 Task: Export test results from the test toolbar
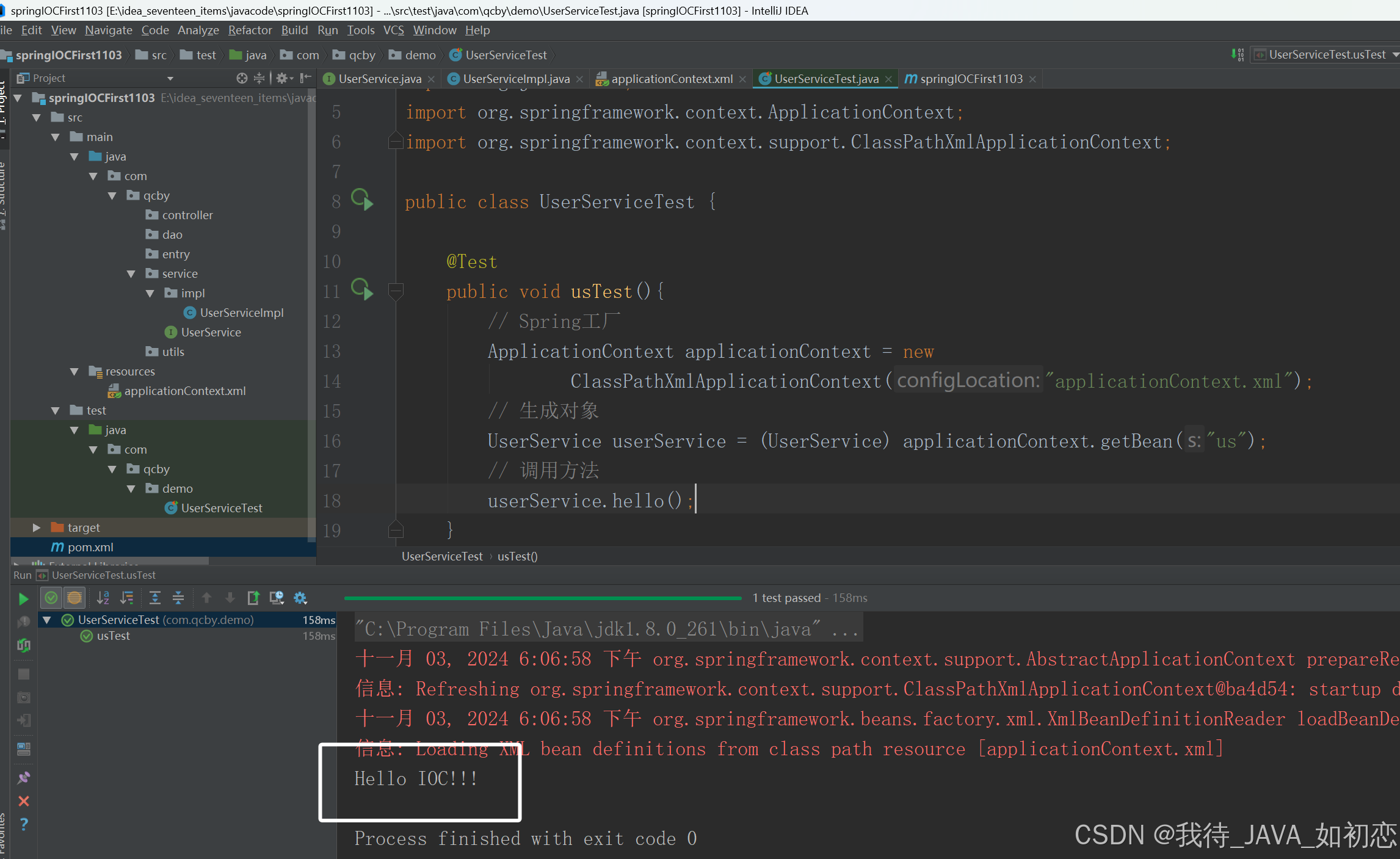pyautogui.click(x=253, y=598)
